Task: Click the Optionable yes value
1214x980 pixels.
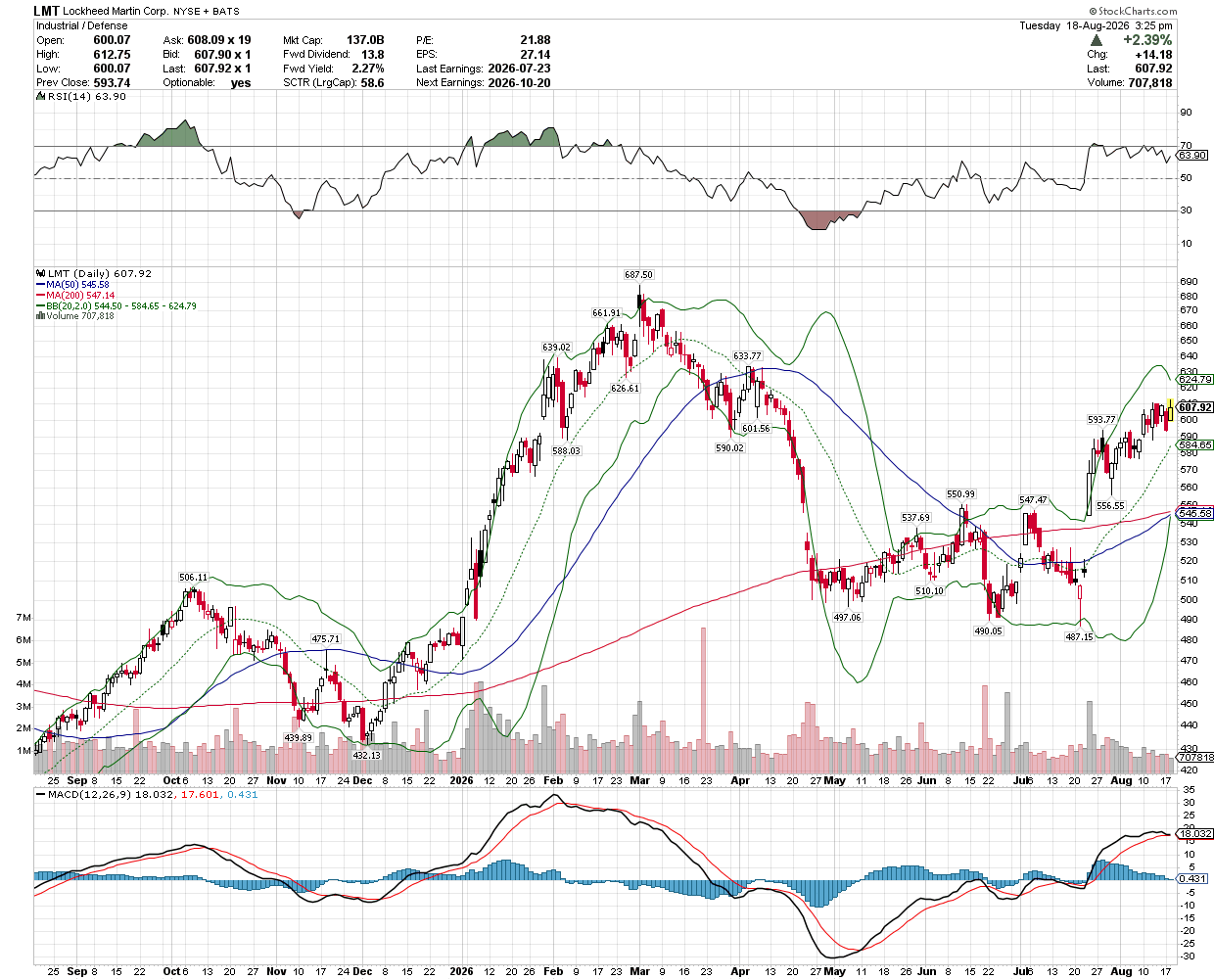Action: coord(241,83)
